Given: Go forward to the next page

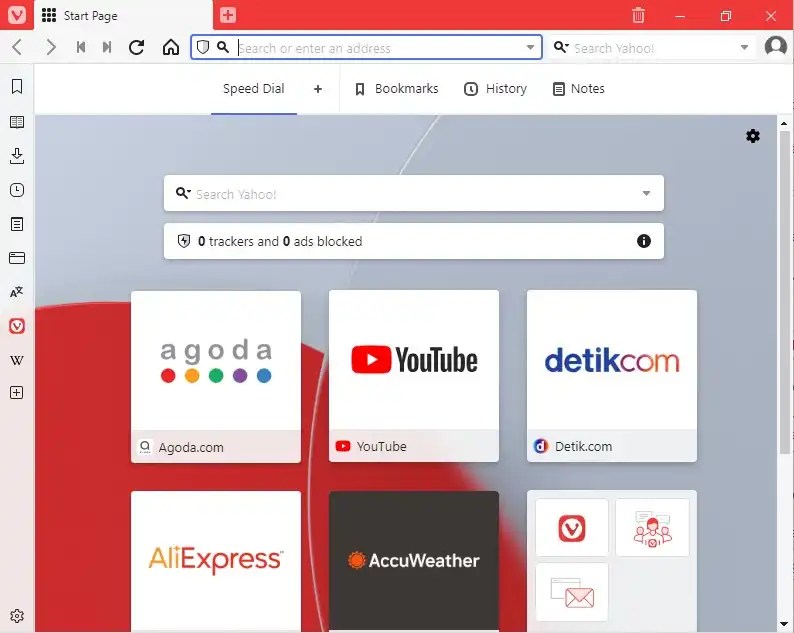Looking at the screenshot, I should [51, 48].
